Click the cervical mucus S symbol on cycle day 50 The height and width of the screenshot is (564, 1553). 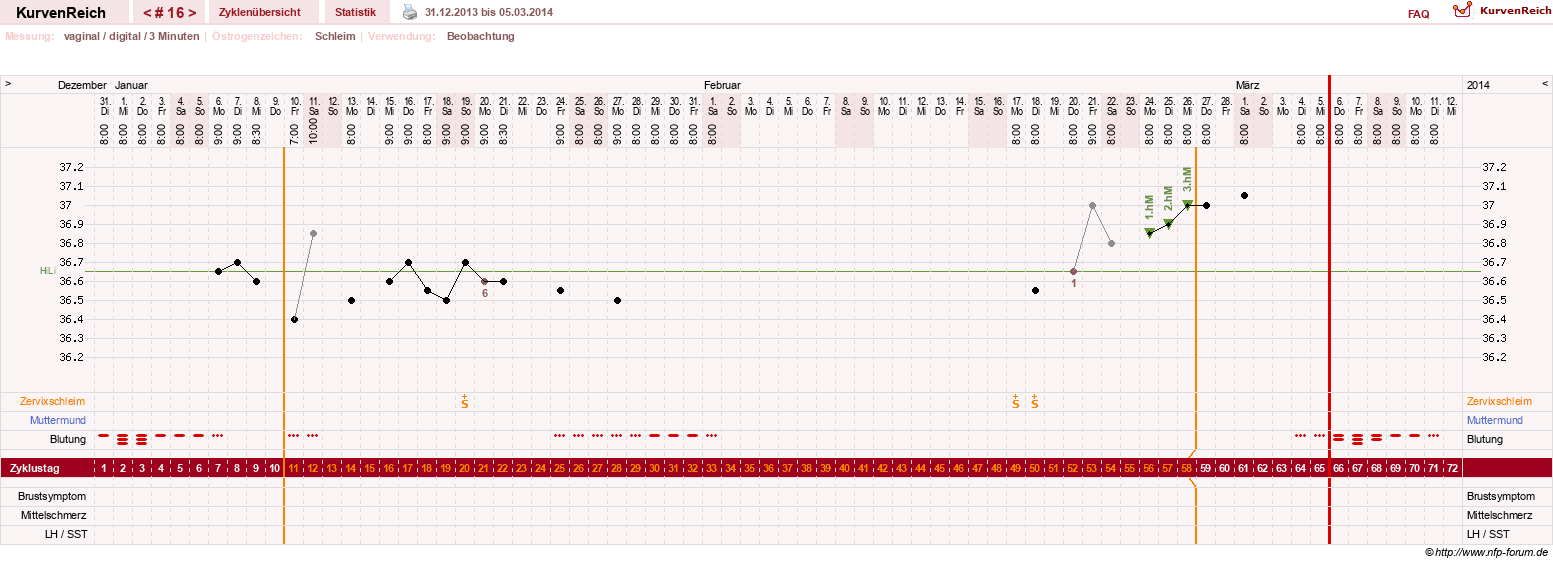(1035, 401)
